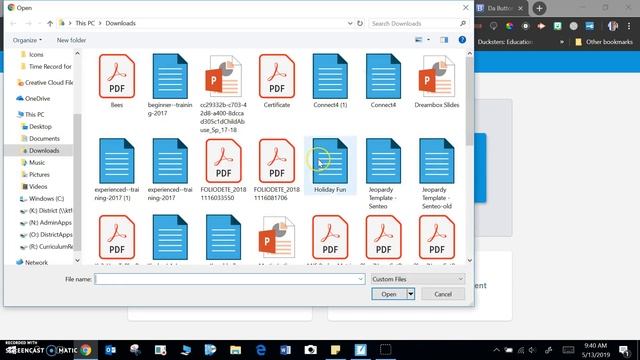Click file list scroll-down arrow
Viewport: 640px width, 360px height.
click(x=469, y=260)
